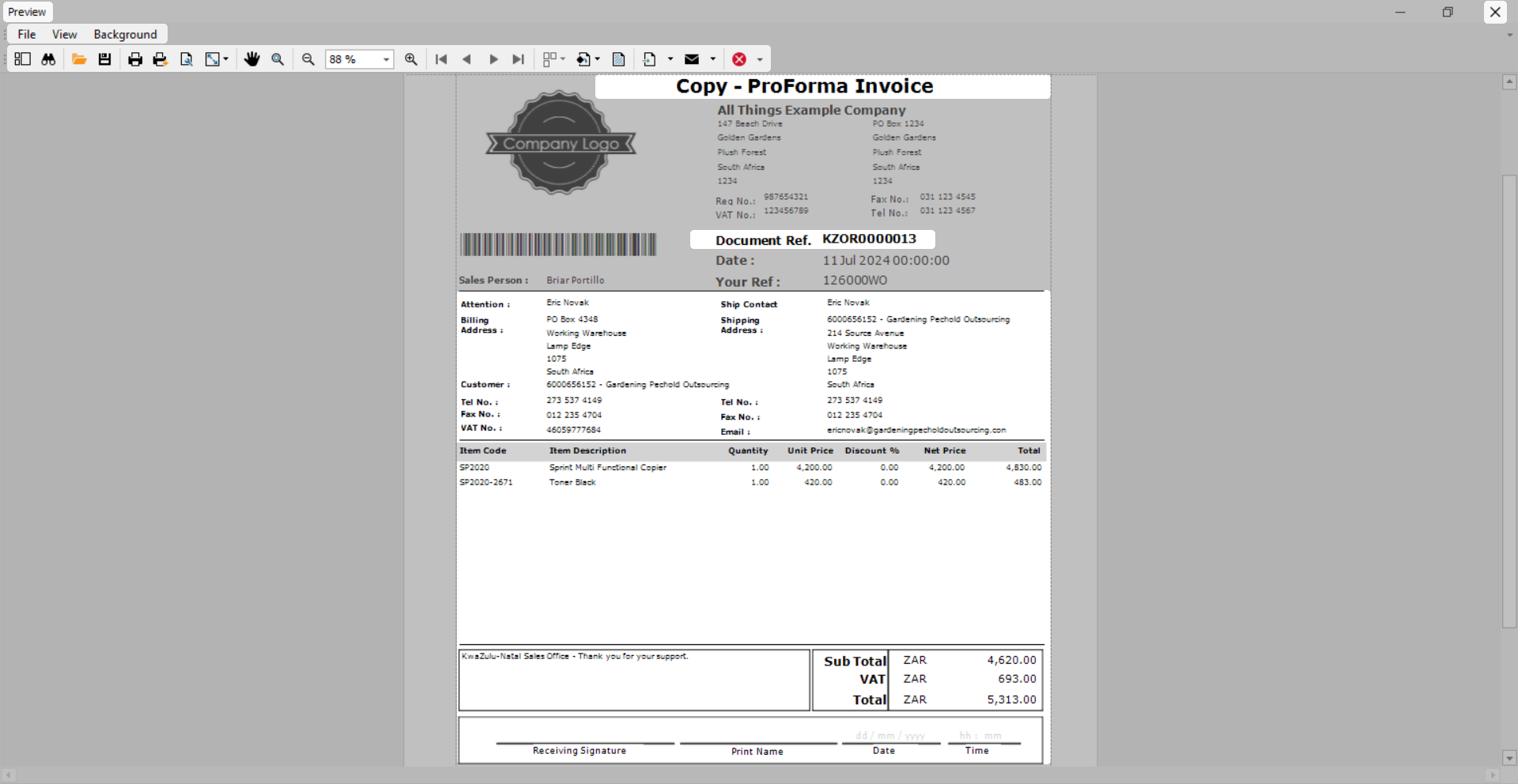The height and width of the screenshot is (784, 1518).
Task: Click the vertical scrollbar up arrow
Action: 1509,81
